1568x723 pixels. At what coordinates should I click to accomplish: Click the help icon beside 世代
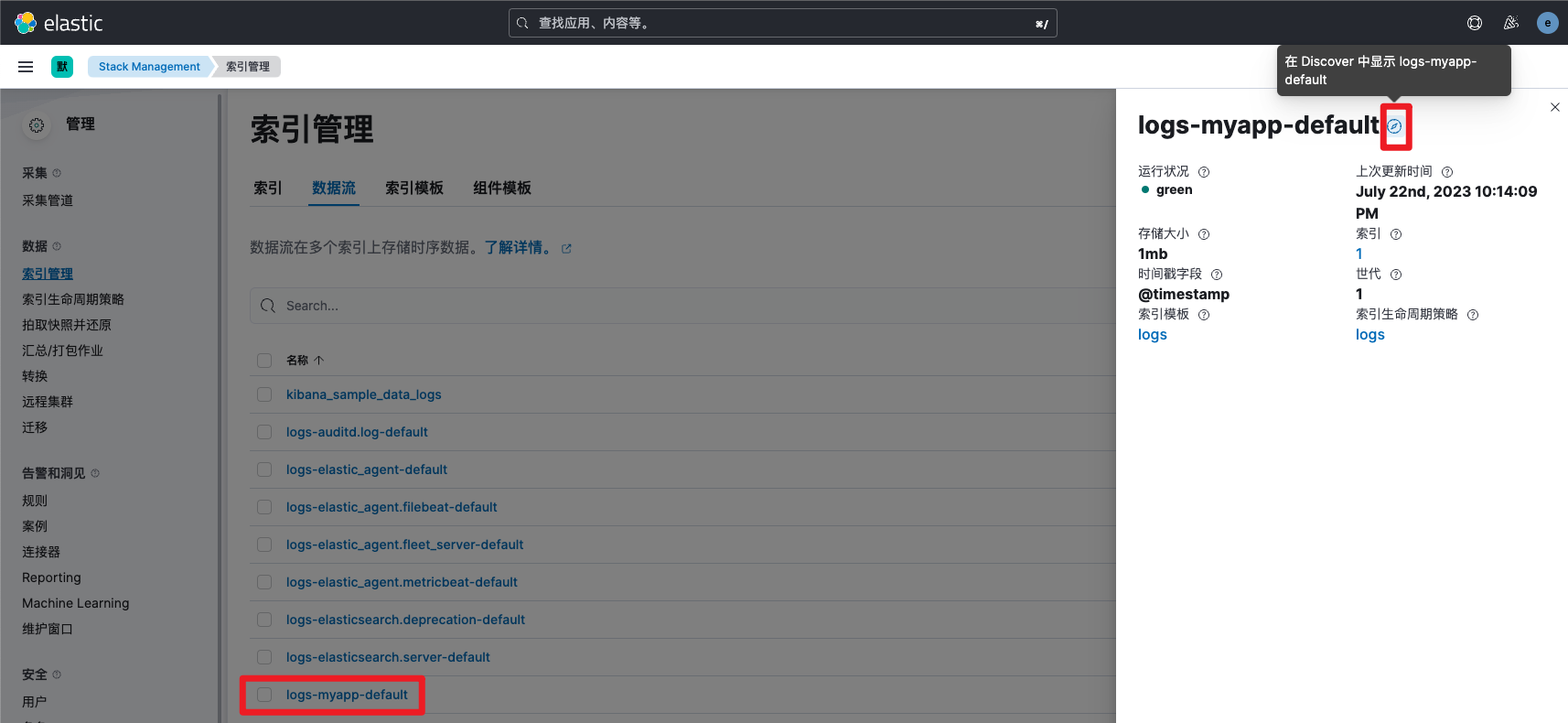pos(1396,275)
